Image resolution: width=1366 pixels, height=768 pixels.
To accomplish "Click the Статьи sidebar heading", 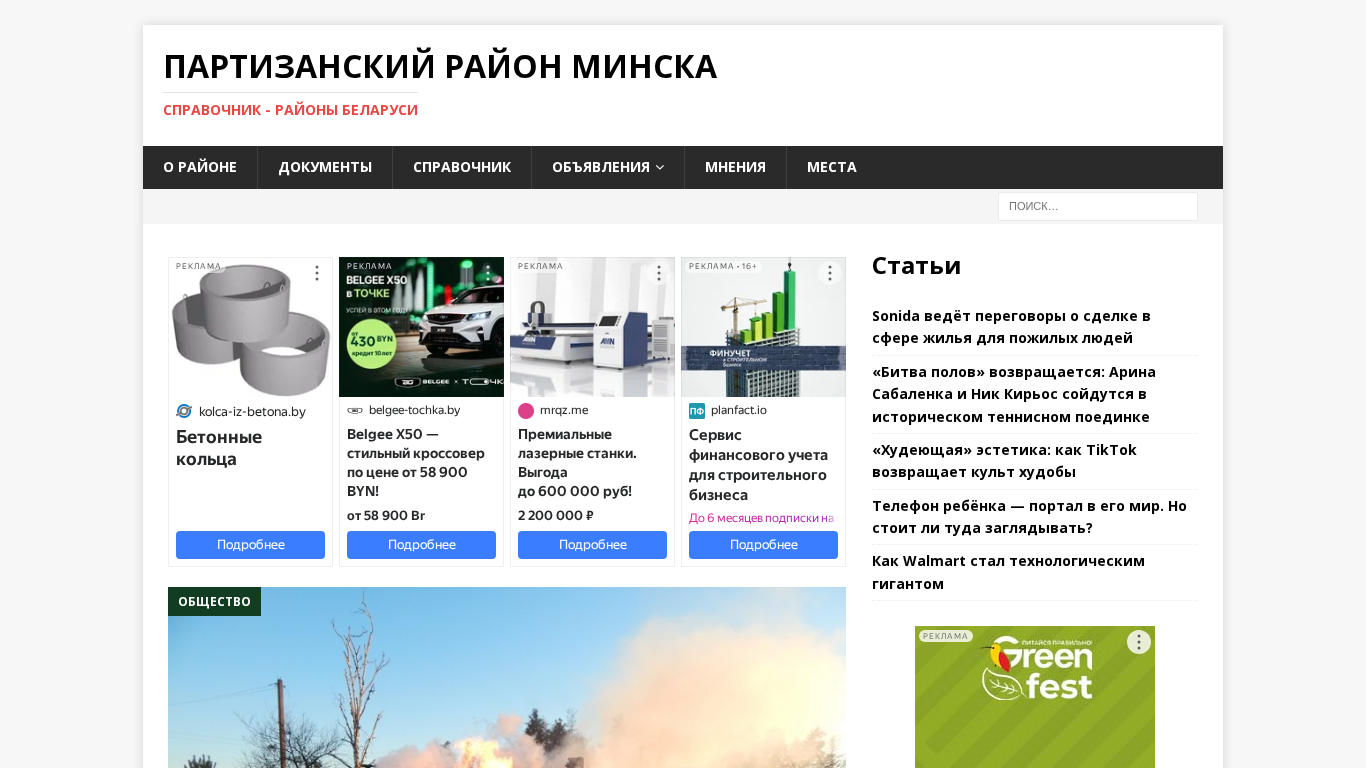I will pyautogui.click(x=916, y=265).
